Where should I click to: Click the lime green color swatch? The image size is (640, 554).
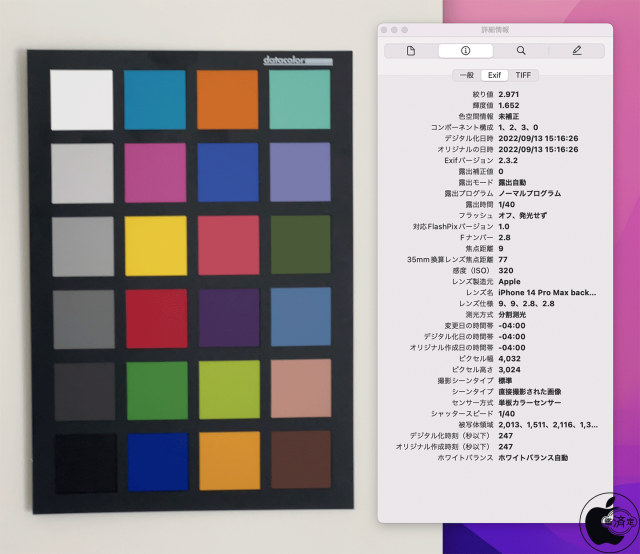[228, 390]
